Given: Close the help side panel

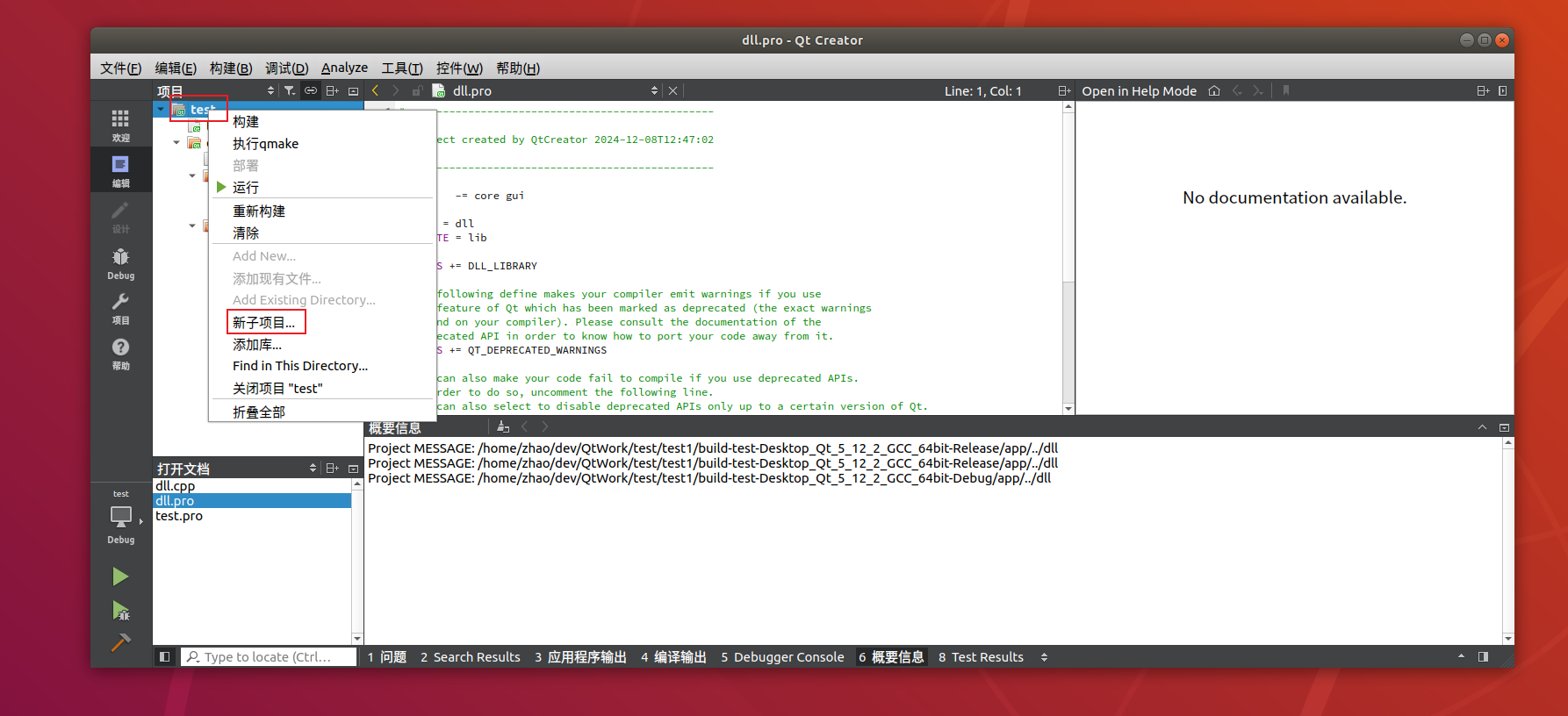Looking at the screenshot, I should click(1503, 91).
